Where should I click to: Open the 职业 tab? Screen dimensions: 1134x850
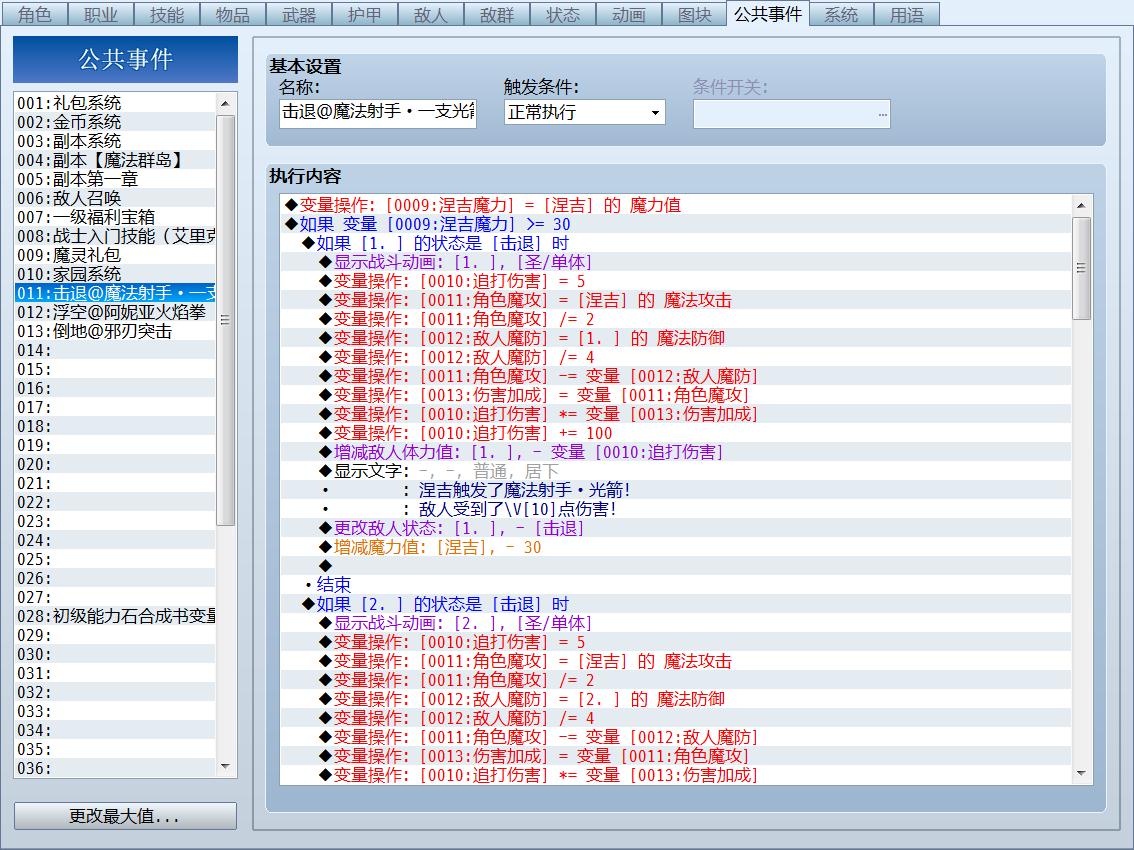tap(101, 14)
